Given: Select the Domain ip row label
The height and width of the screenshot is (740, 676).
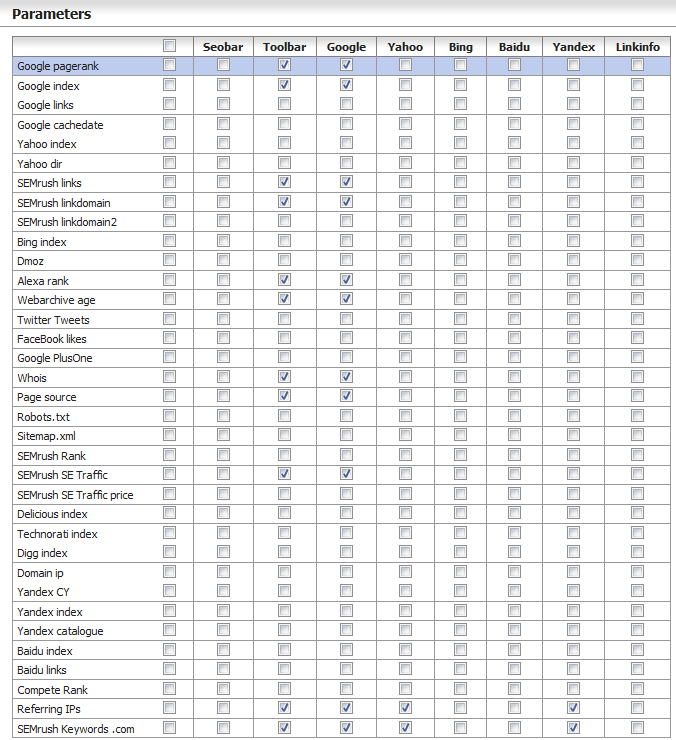Looking at the screenshot, I should [x=40, y=573].
